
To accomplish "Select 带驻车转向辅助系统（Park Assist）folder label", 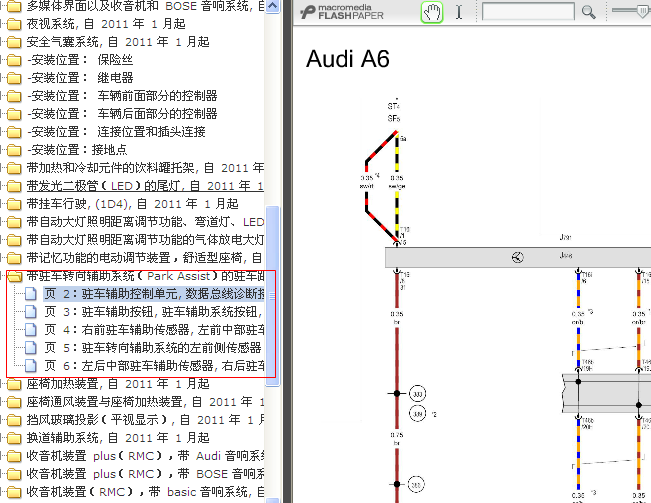I will (145, 276).
